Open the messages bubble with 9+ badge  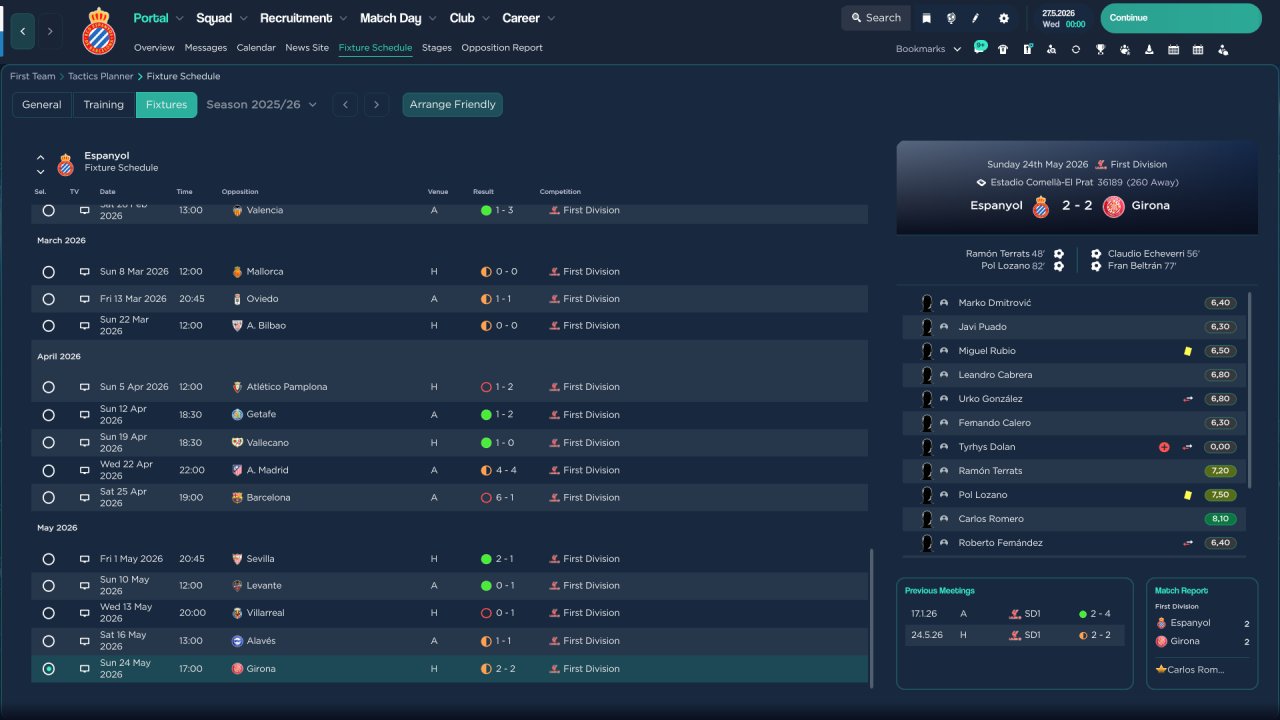click(980, 48)
